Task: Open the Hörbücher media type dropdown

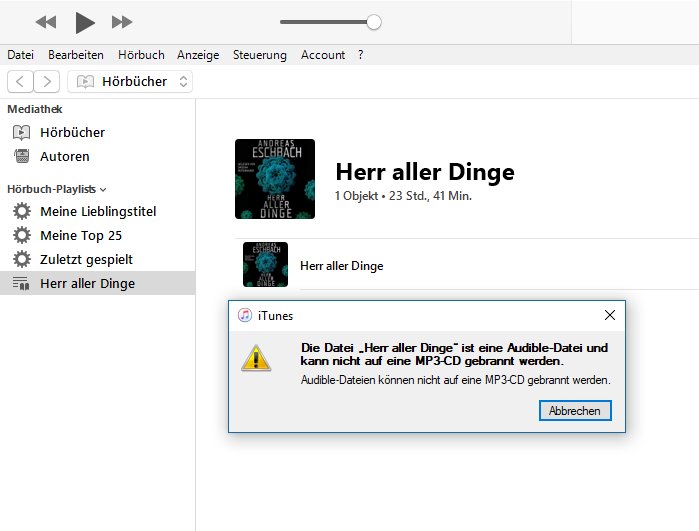Action: (130, 82)
